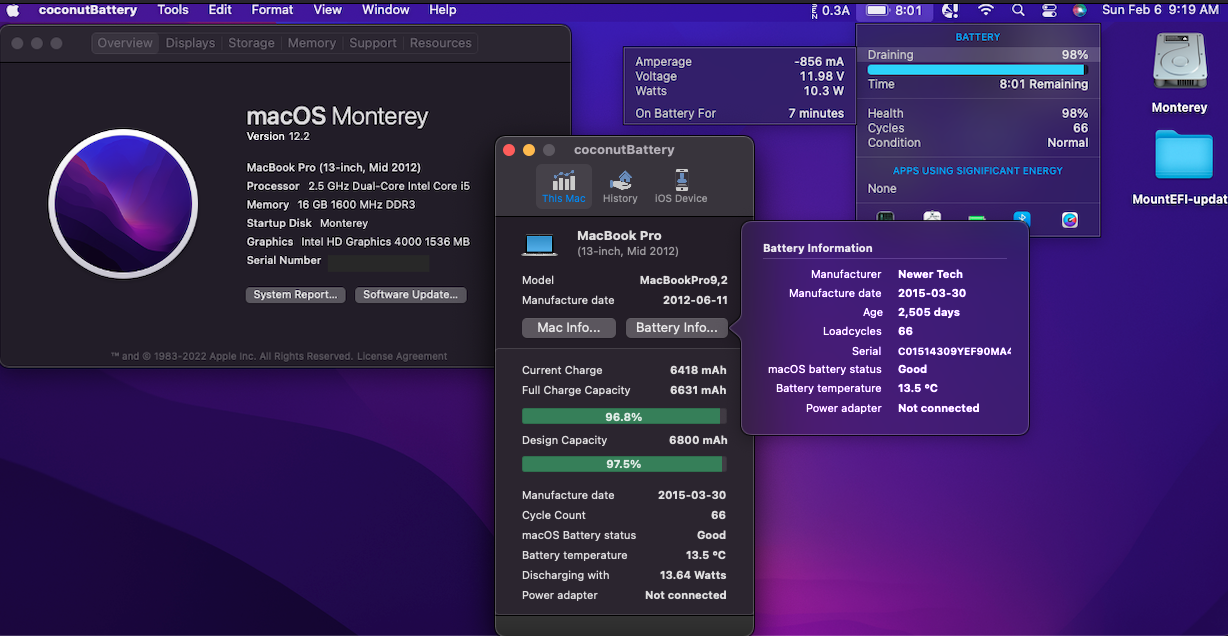Click the System Report button
1228x636 pixels.
(x=296, y=295)
